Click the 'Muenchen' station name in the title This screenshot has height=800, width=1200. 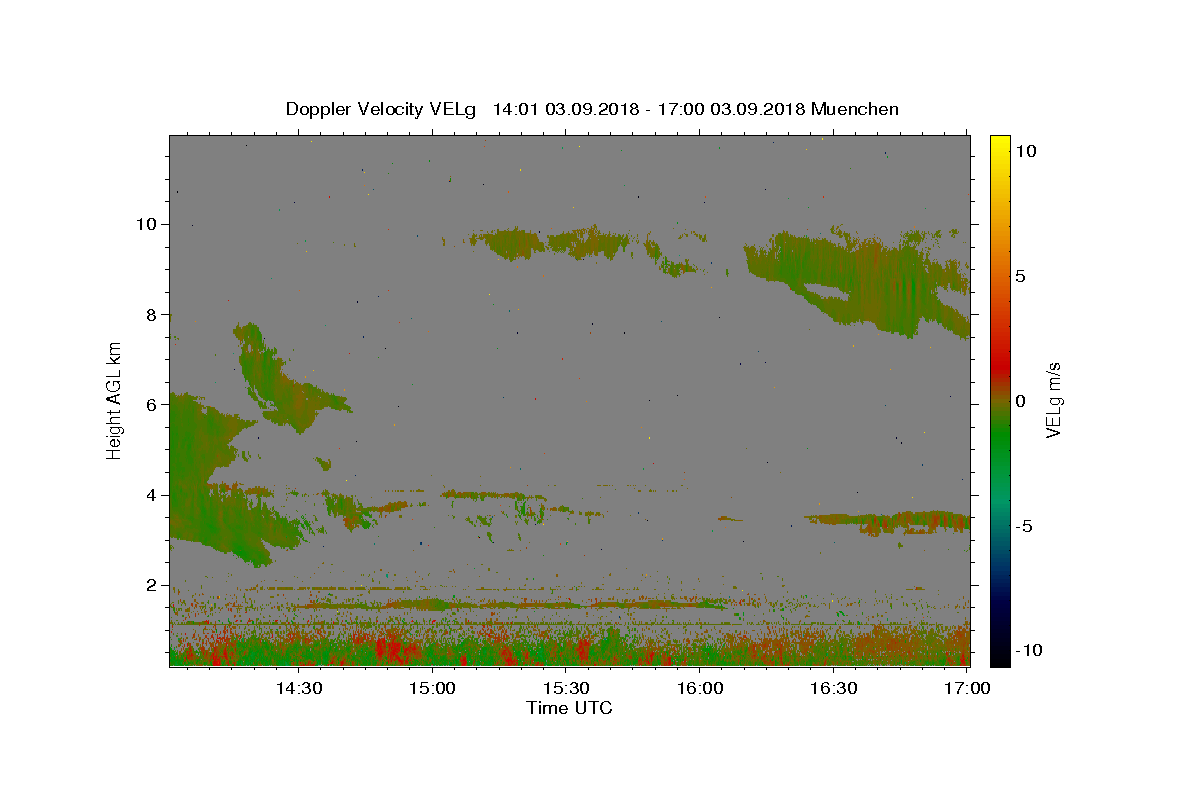point(855,109)
